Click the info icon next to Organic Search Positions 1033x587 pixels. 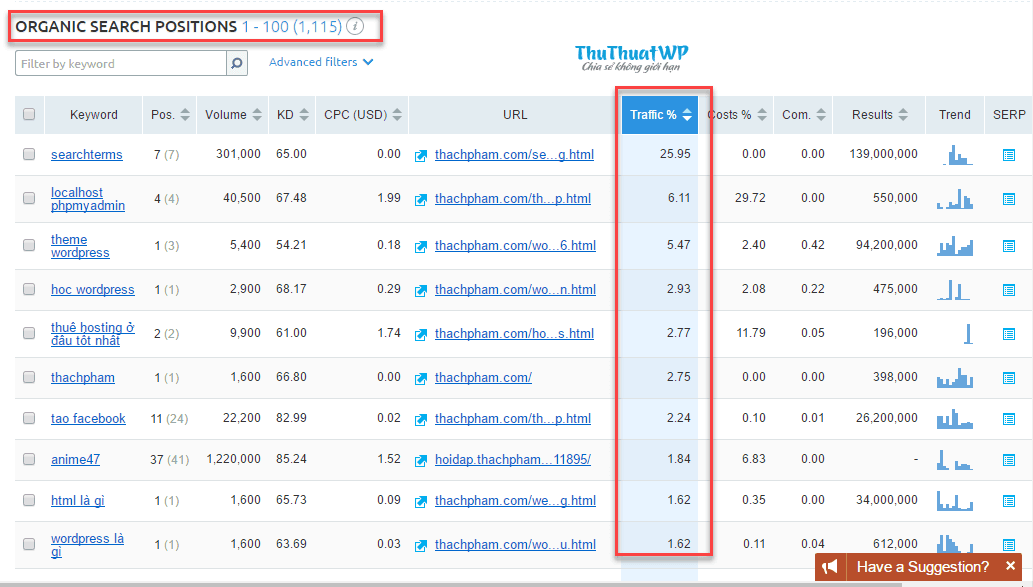(x=355, y=26)
